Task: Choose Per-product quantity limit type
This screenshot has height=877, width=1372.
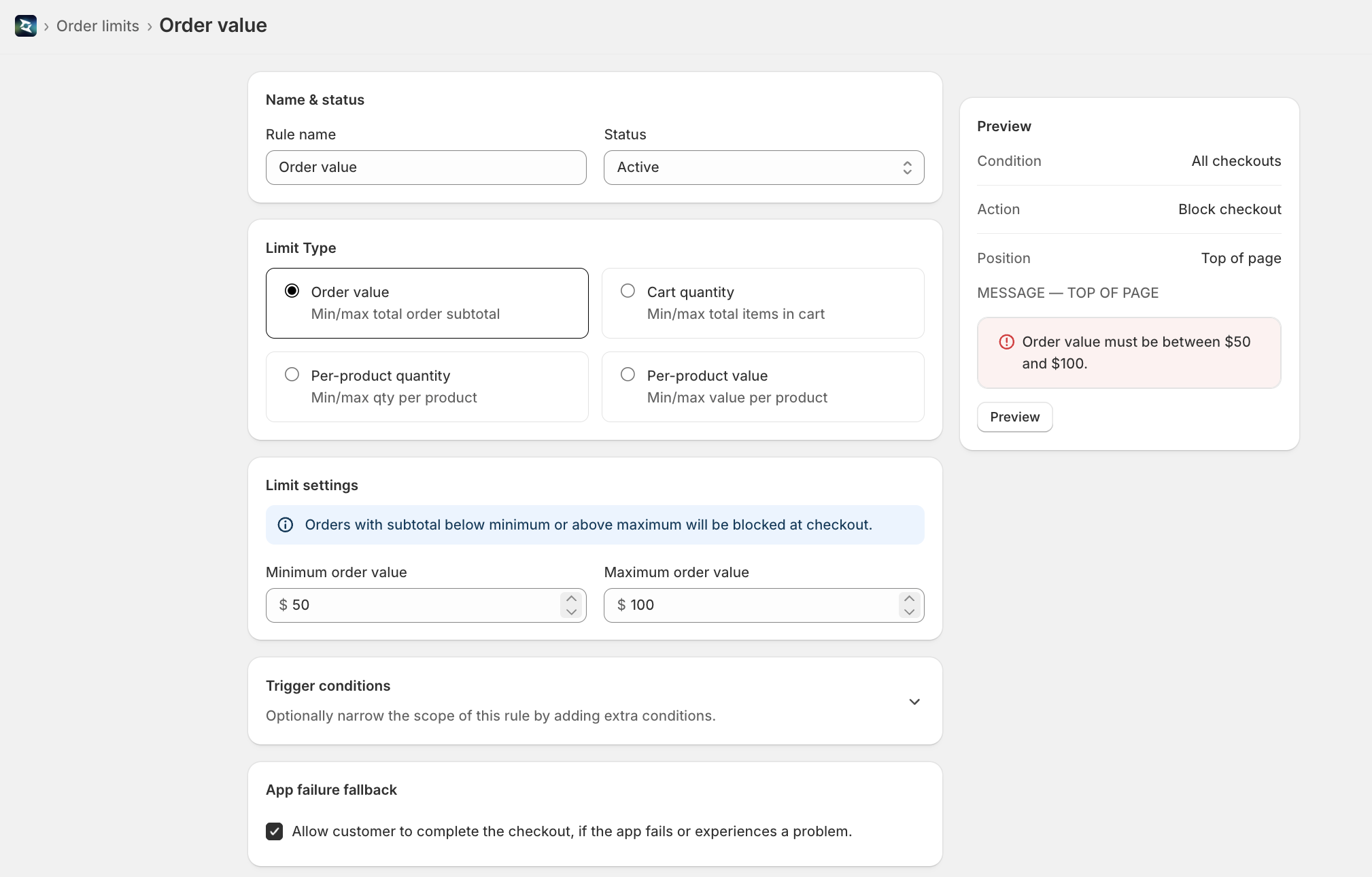Action: point(427,387)
